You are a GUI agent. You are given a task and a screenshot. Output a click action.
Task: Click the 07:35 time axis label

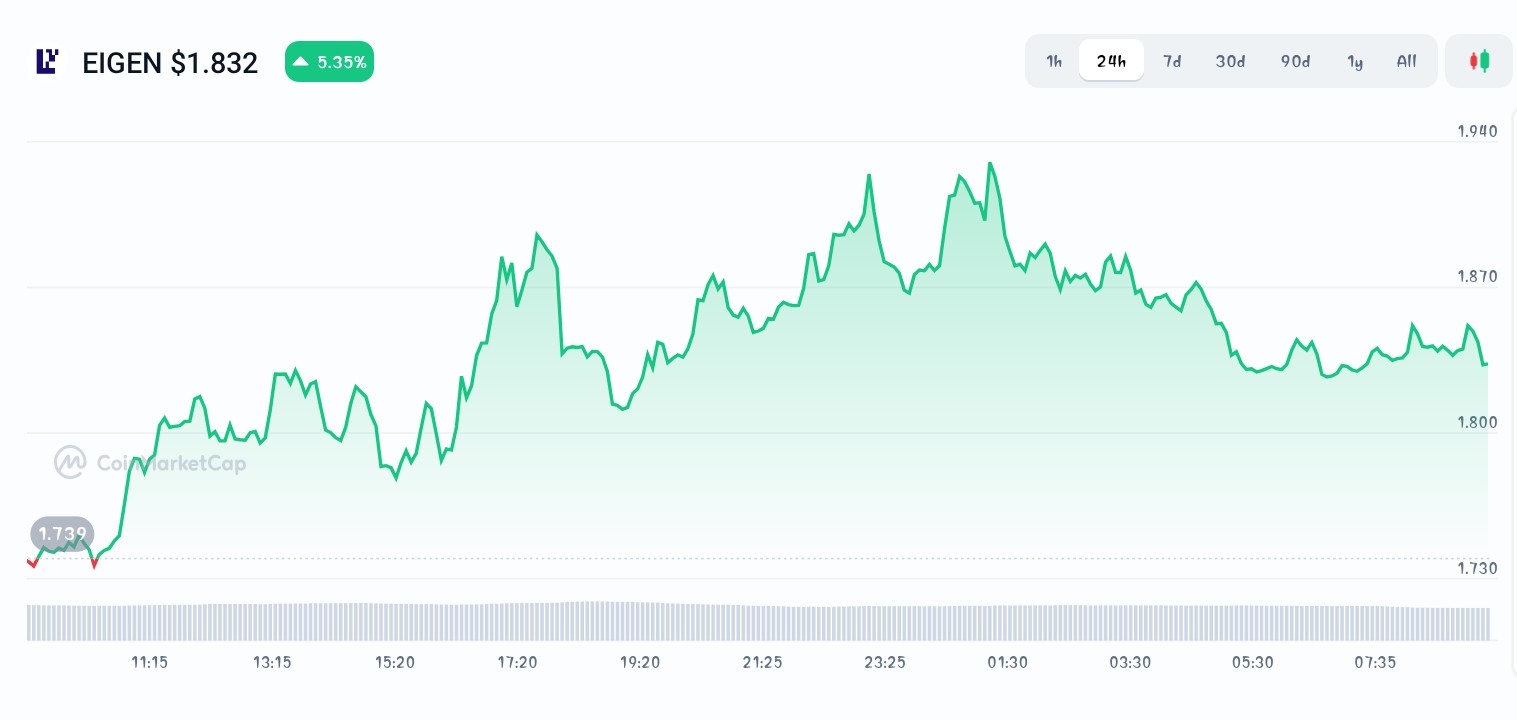pyautogui.click(x=1375, y=662)
